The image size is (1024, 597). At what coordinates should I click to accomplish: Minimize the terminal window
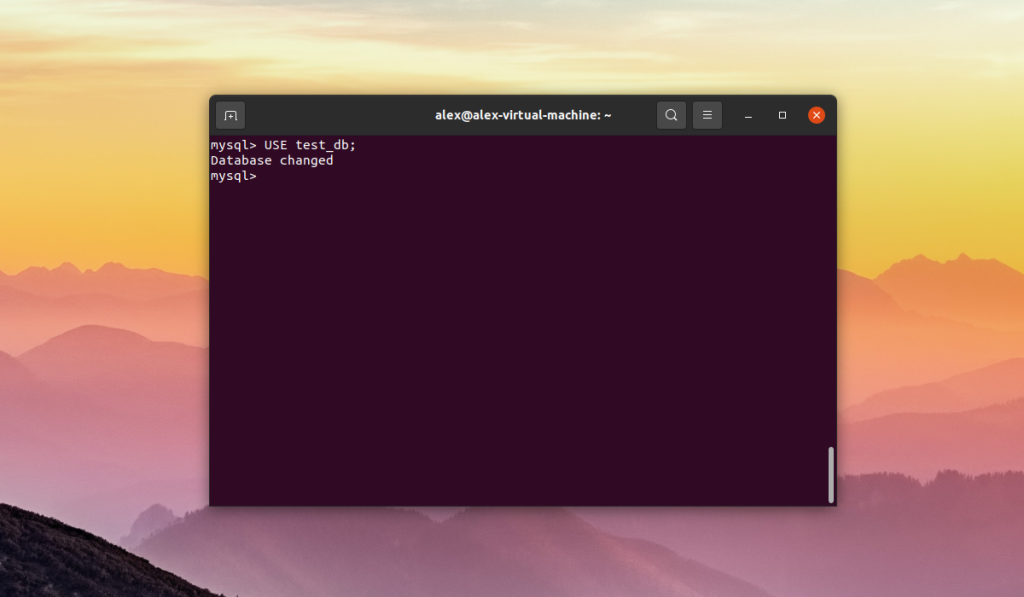[x=748, y=116]
